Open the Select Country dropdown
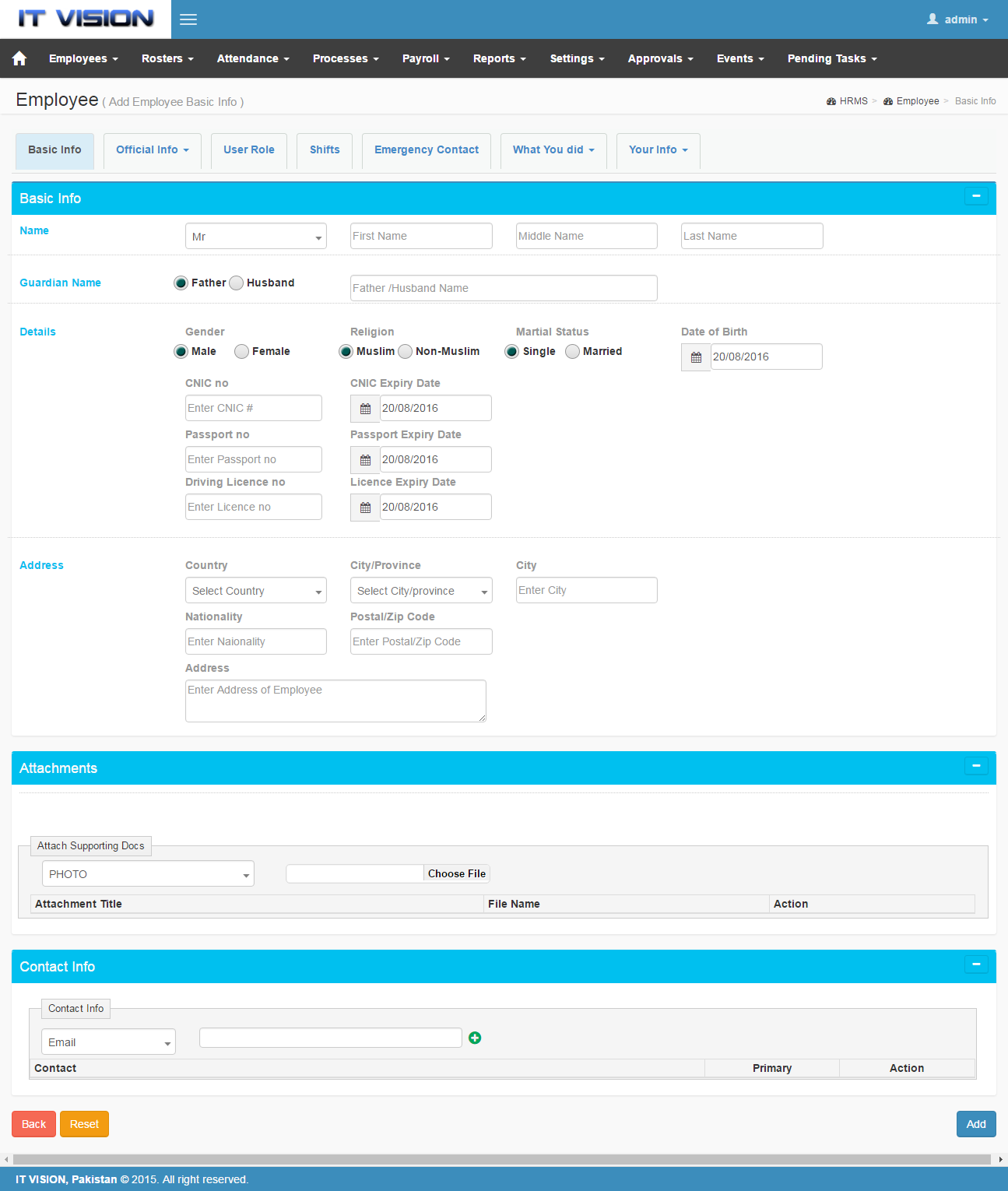 (255, 590)
